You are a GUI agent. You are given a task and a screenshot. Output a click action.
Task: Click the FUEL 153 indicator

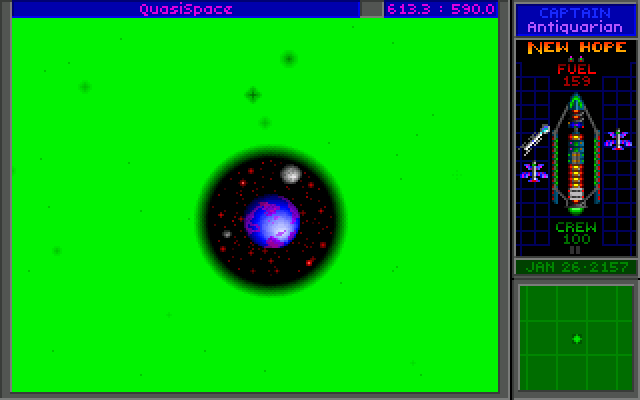(x=576, y=74)
